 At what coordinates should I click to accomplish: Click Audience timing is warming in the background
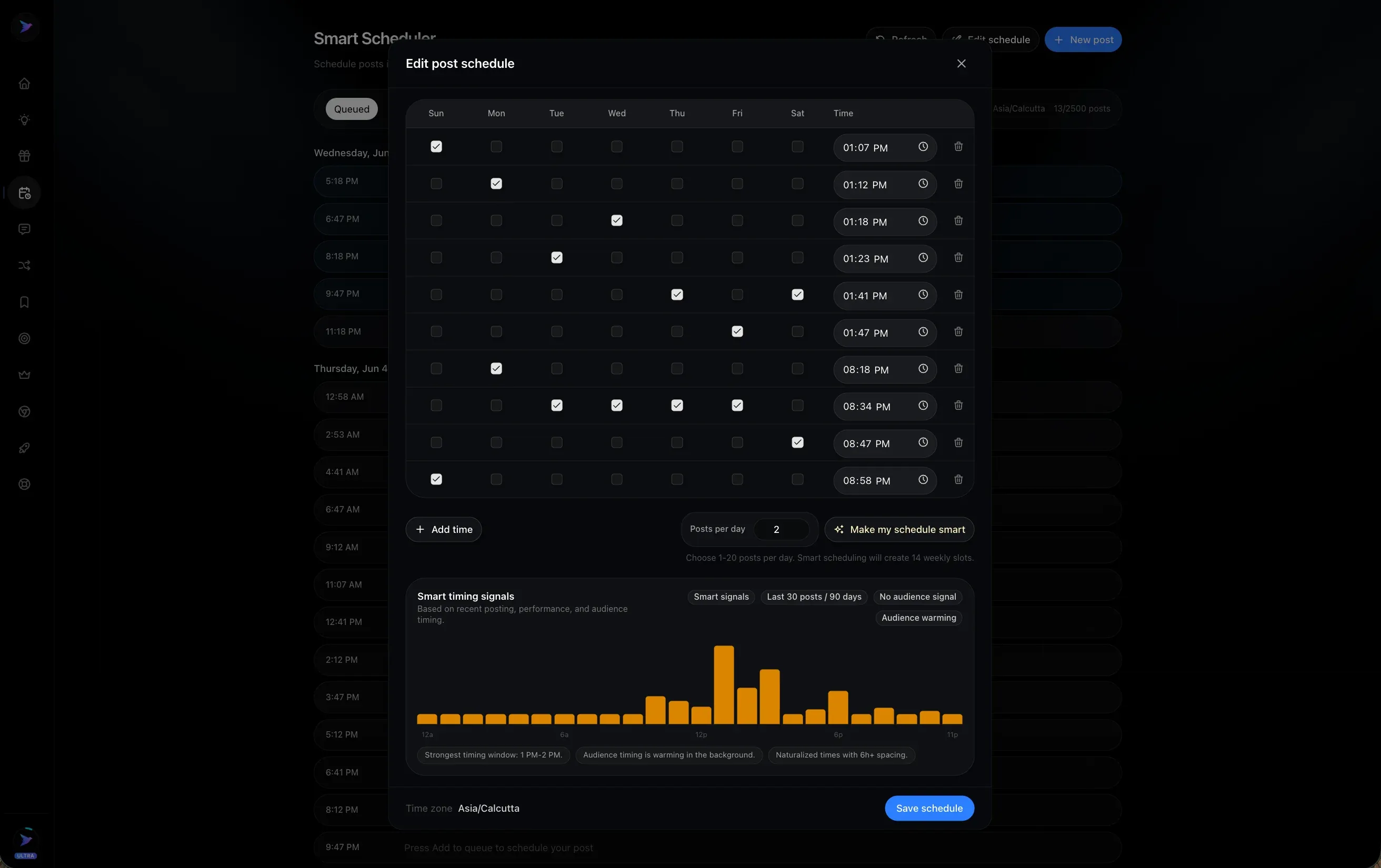669,755
